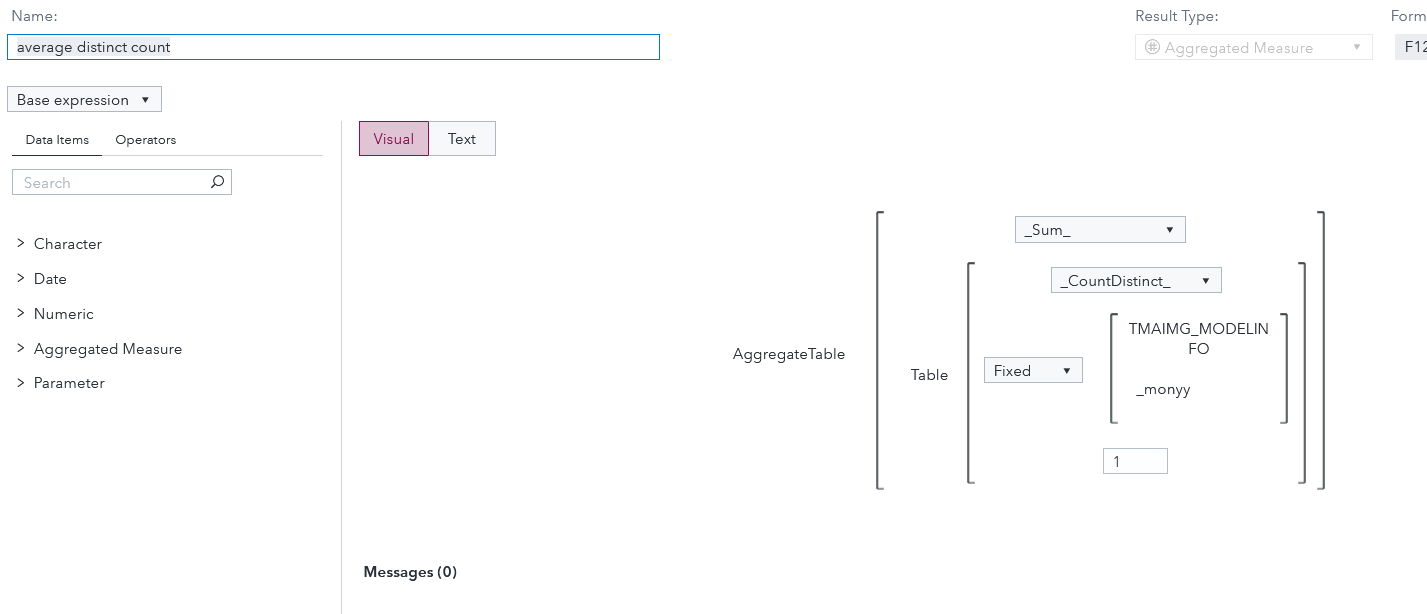Select the Operators tab
The height and width of the screenshot is (614, 1427).
click(x=146, y=140)
